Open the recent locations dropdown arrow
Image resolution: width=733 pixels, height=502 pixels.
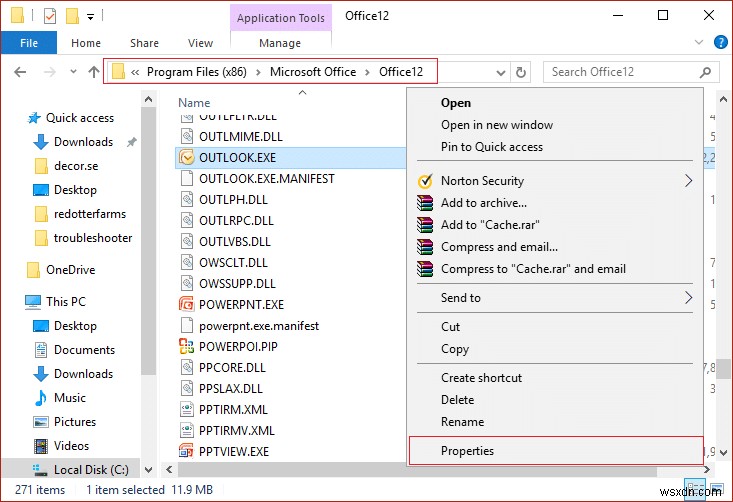73,72
